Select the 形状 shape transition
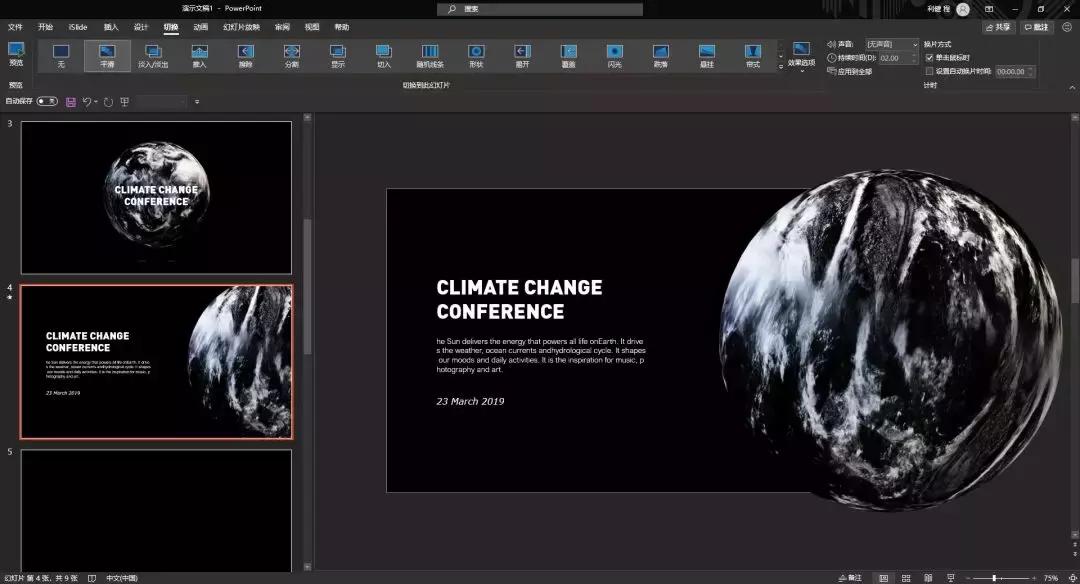This screenshot has height=584, width=1080. click(x=476, y=55)
